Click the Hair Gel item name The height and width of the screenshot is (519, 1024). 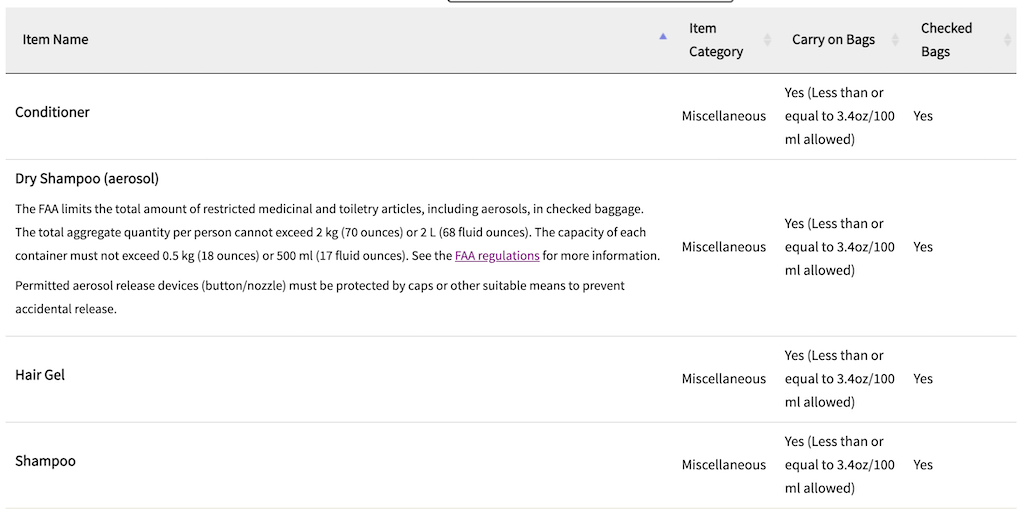(x=40, y=375)
